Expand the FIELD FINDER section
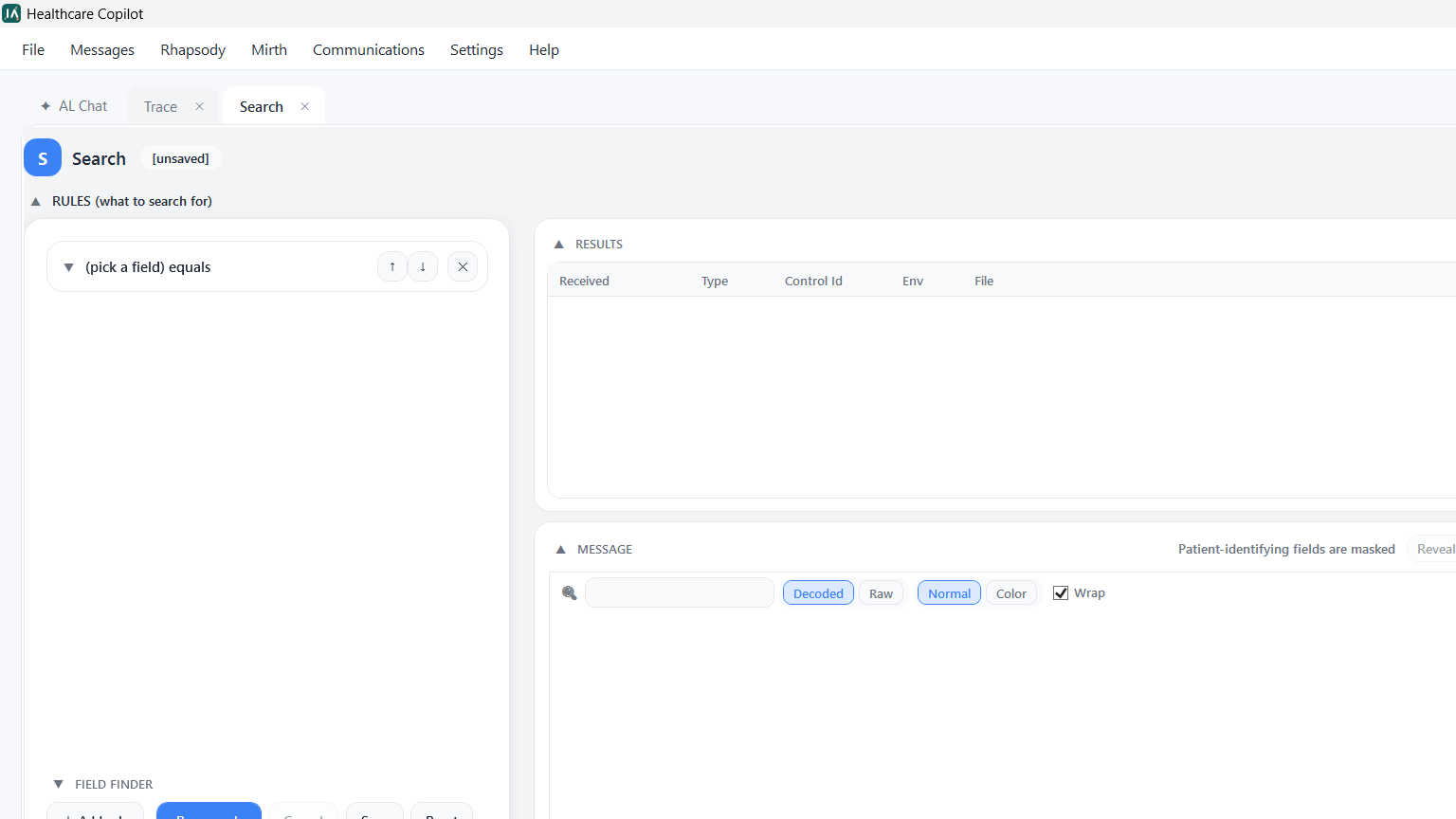1456x819 pixels. [58, 784]
